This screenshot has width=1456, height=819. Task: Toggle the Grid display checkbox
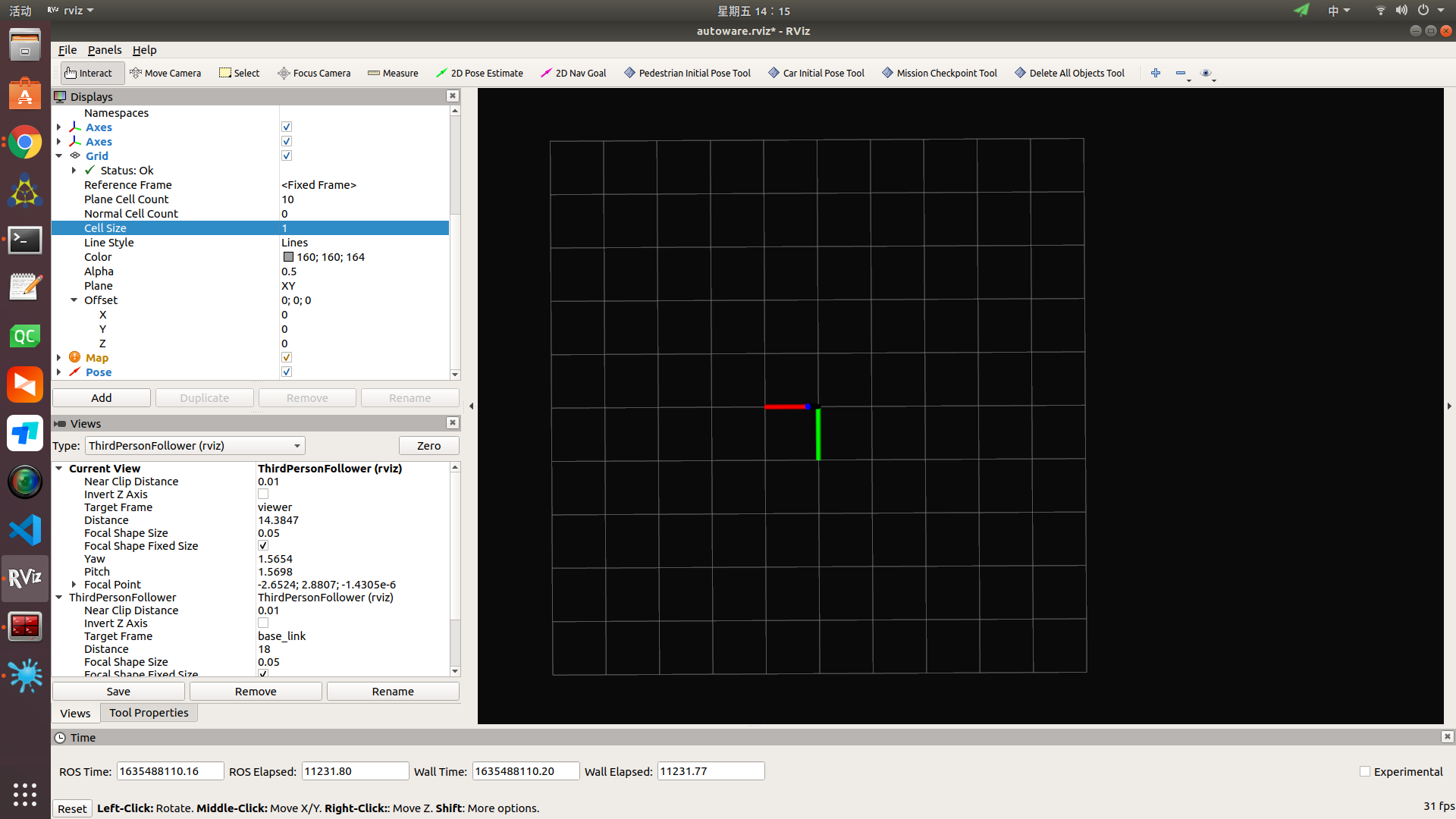[x=287, y=155]
